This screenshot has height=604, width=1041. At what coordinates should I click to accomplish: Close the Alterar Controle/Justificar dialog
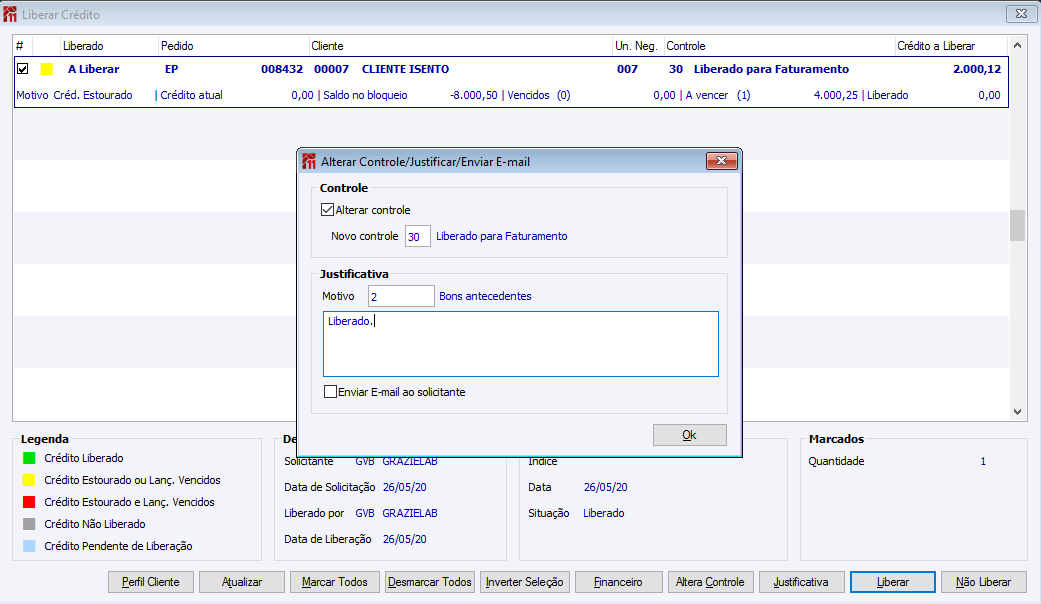[x=722, y=161]
